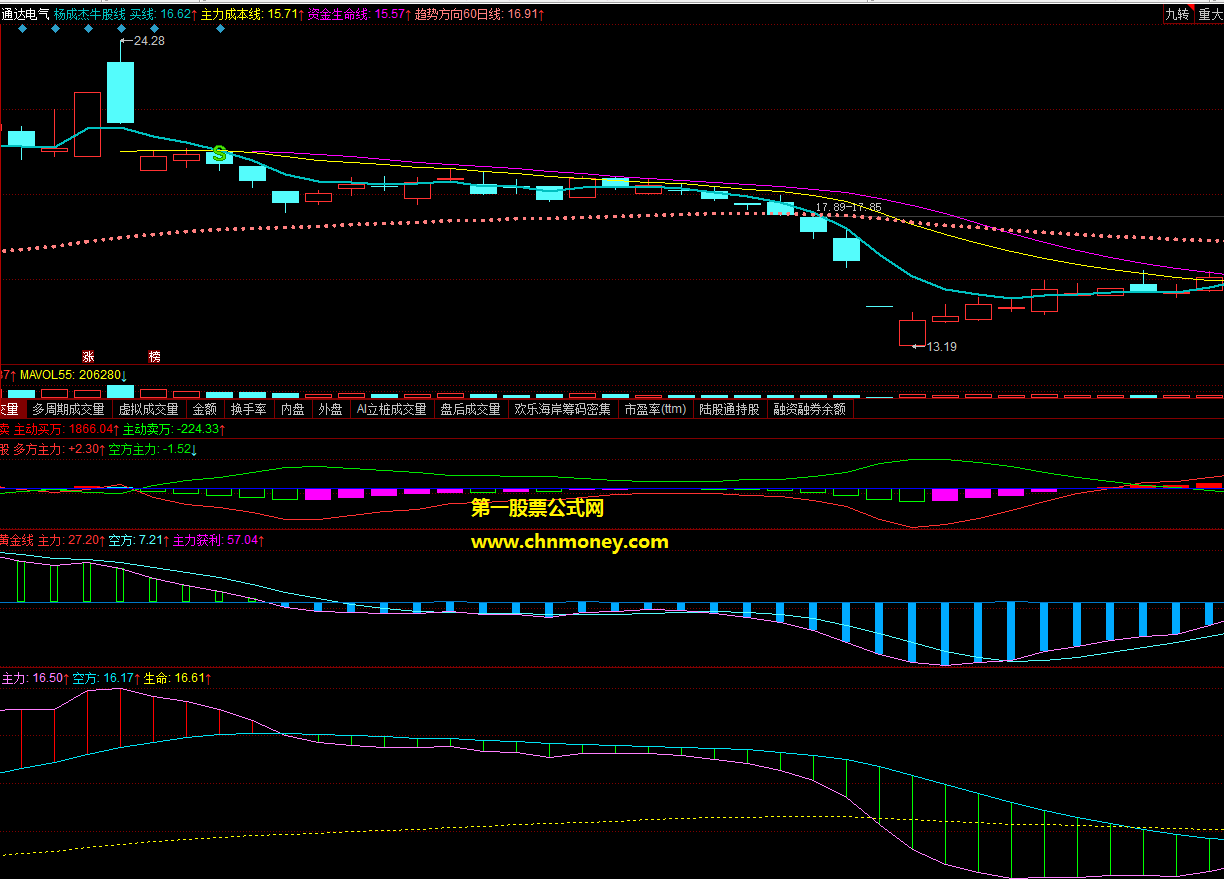Click the 买线 16.62 value
This screenshot has height=879, width=1224.
tap(164, 15)
